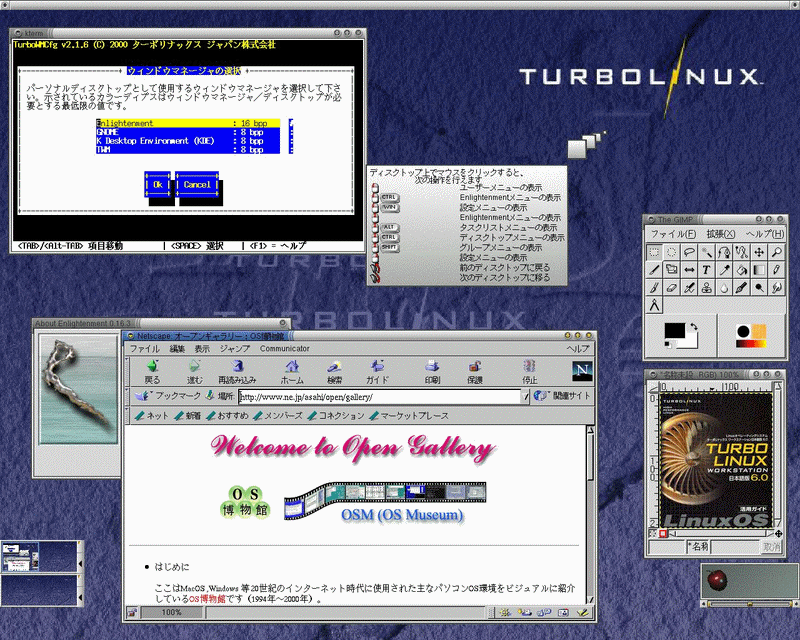Go to Home (ホーム) in Netscape toolbar
Viewport: 800px width, 640px height.
point(292,372)
